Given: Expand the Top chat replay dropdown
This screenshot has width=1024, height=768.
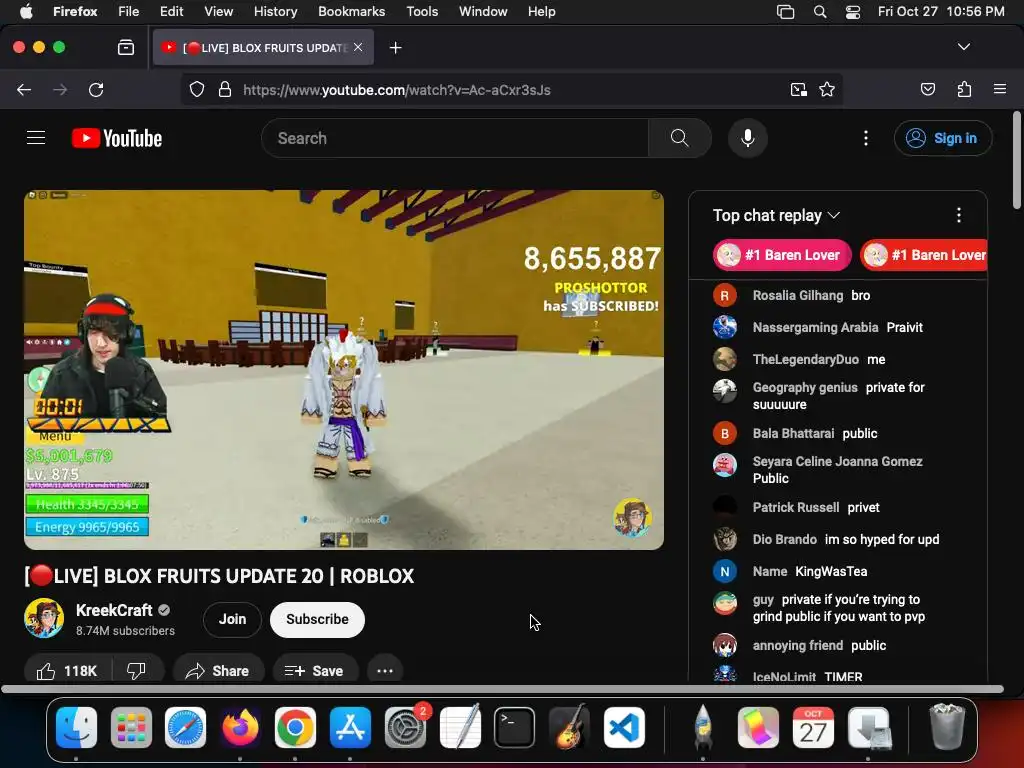Looking at the screenshot, I should click(x=776, y=216).
